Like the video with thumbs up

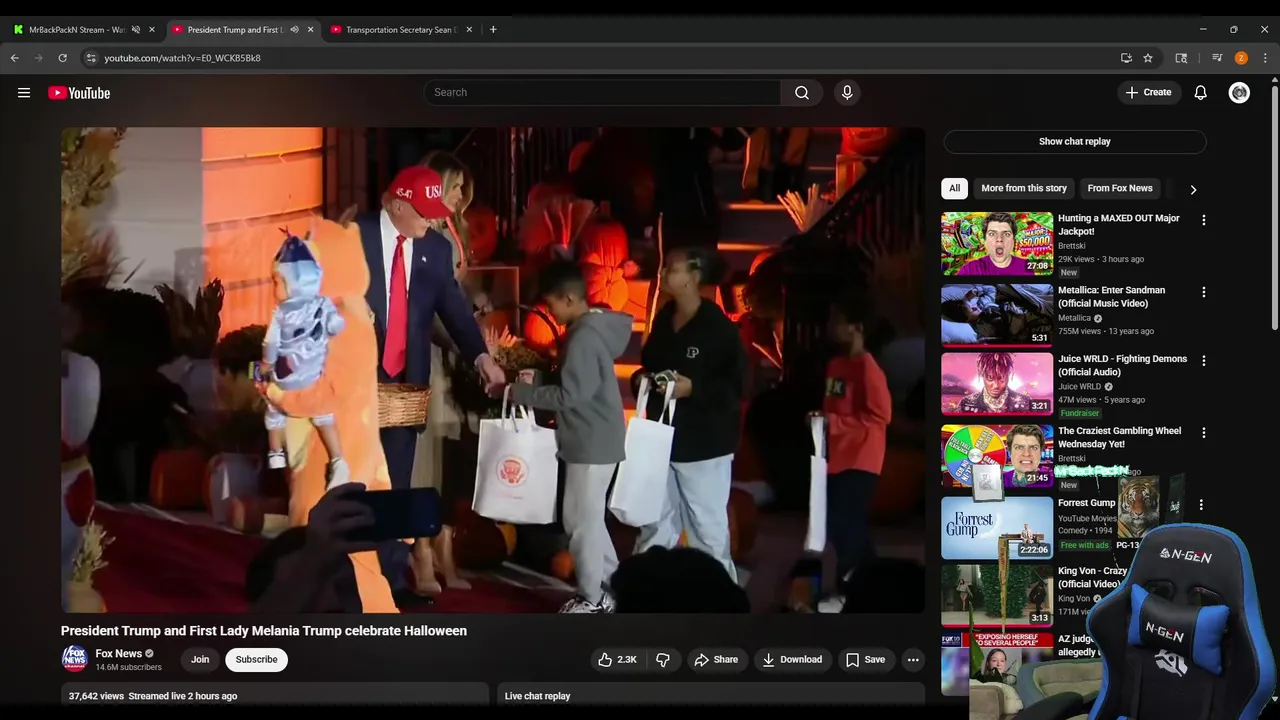click(x=618, y=660)
